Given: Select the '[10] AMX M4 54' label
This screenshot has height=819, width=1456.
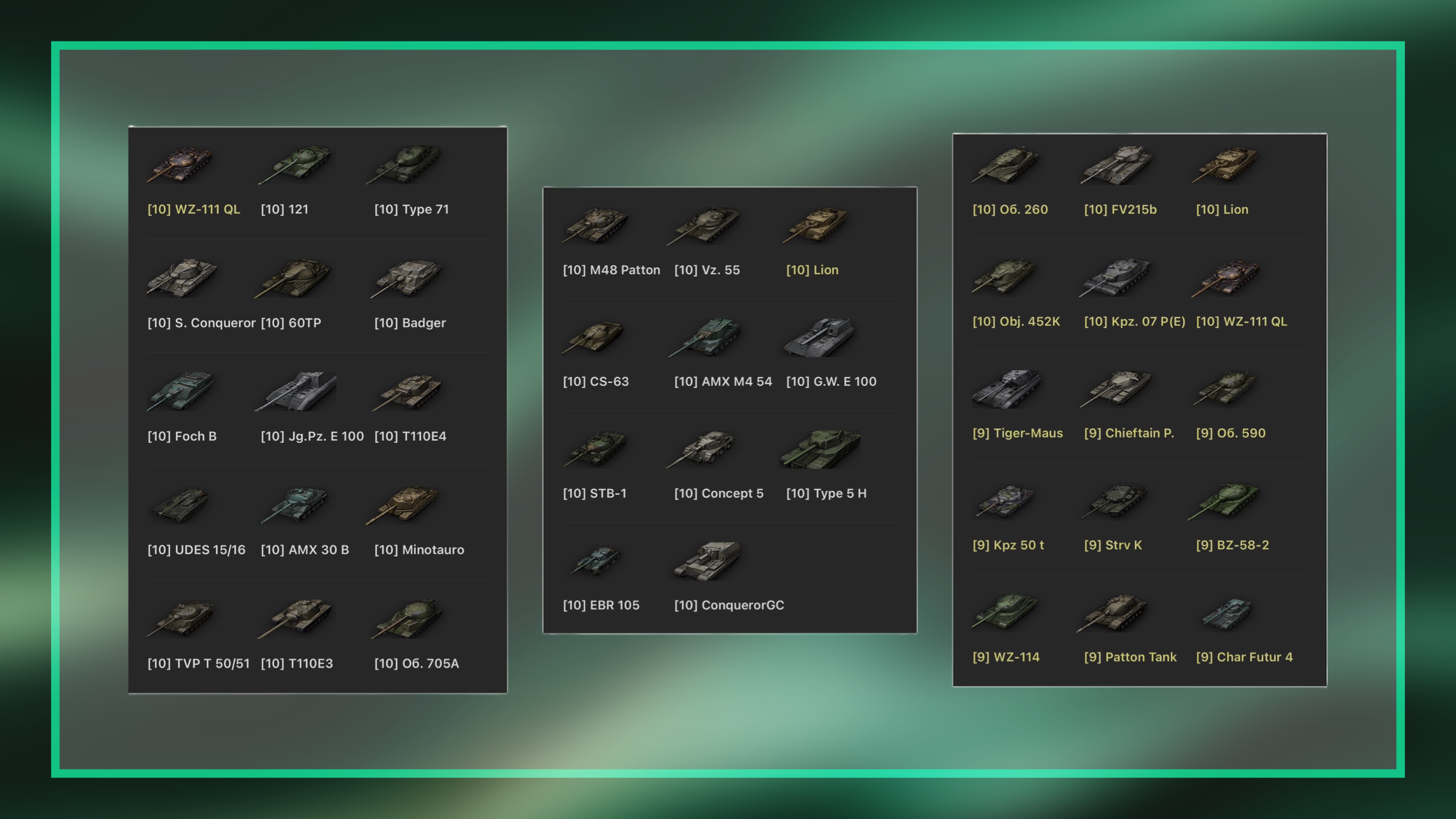Looking at the screenshot, I should point(723,382).
